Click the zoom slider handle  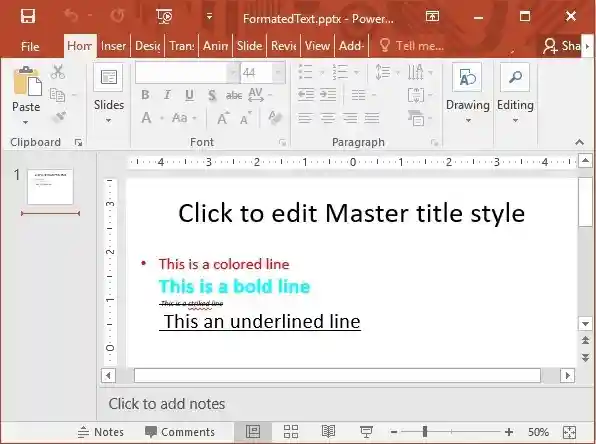coord(425,431)
